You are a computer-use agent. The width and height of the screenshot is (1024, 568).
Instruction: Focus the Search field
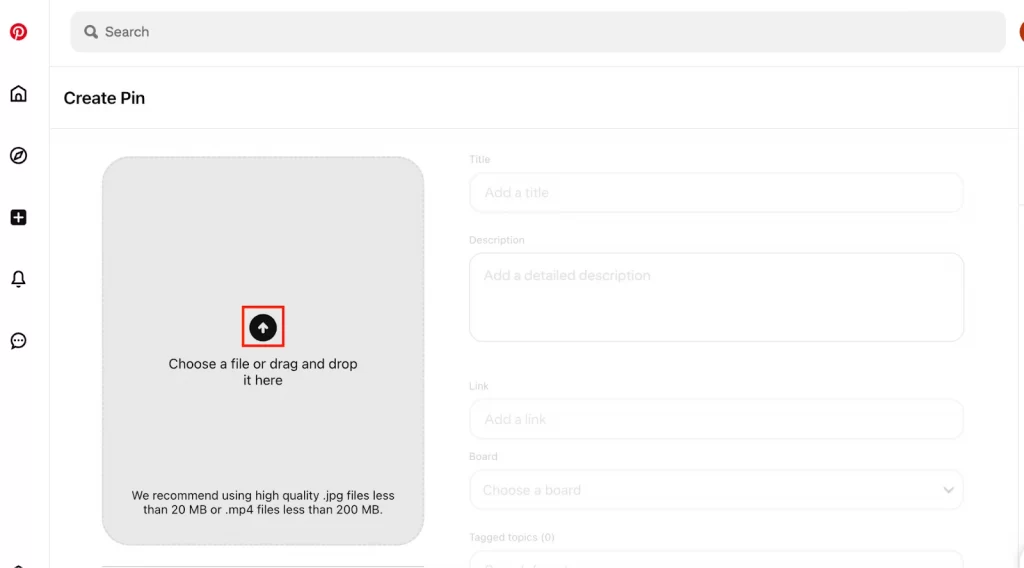point(537,31)
